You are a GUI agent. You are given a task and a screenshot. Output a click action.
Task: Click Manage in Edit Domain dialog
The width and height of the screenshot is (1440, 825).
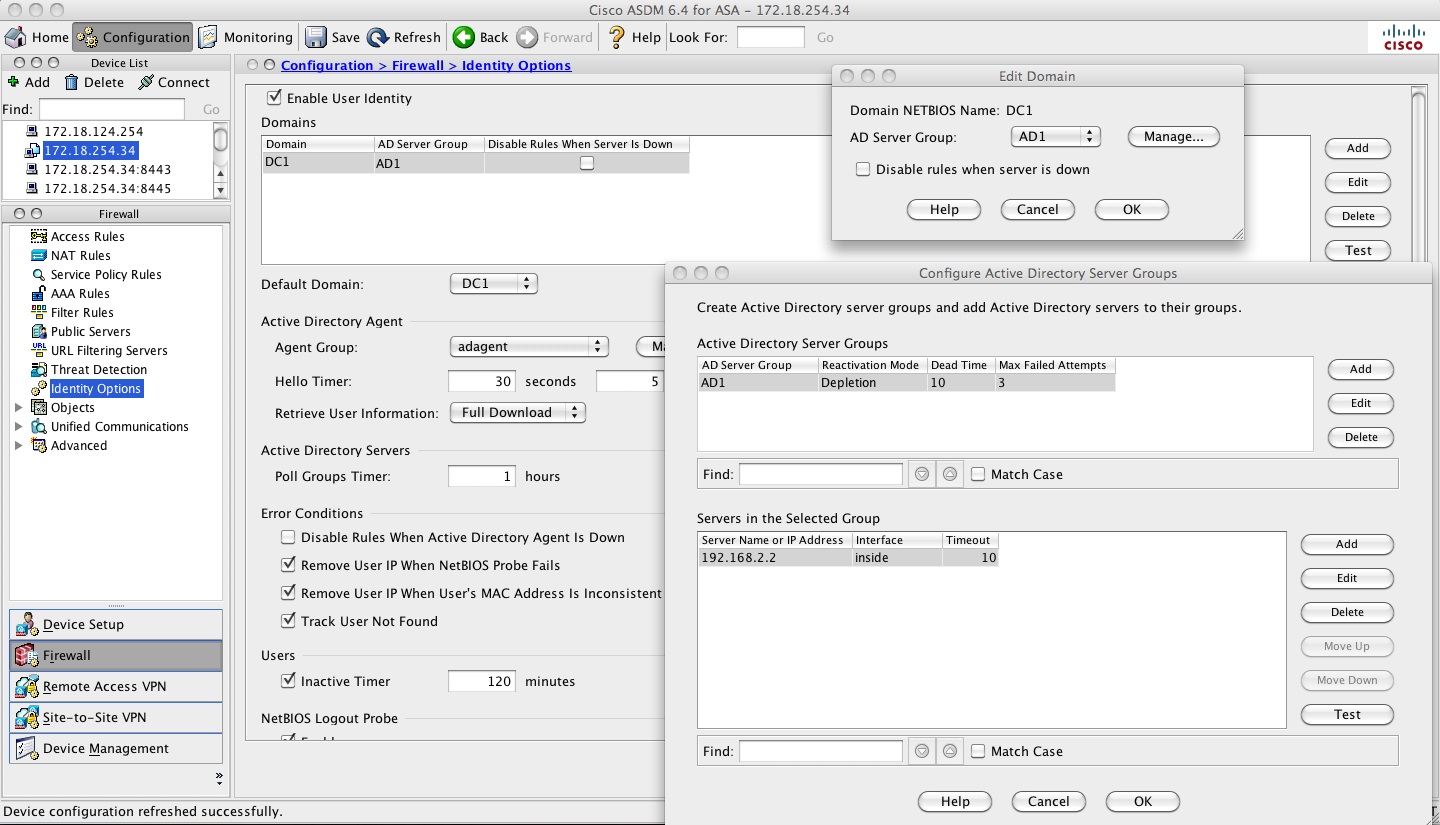click(1174, 137)
